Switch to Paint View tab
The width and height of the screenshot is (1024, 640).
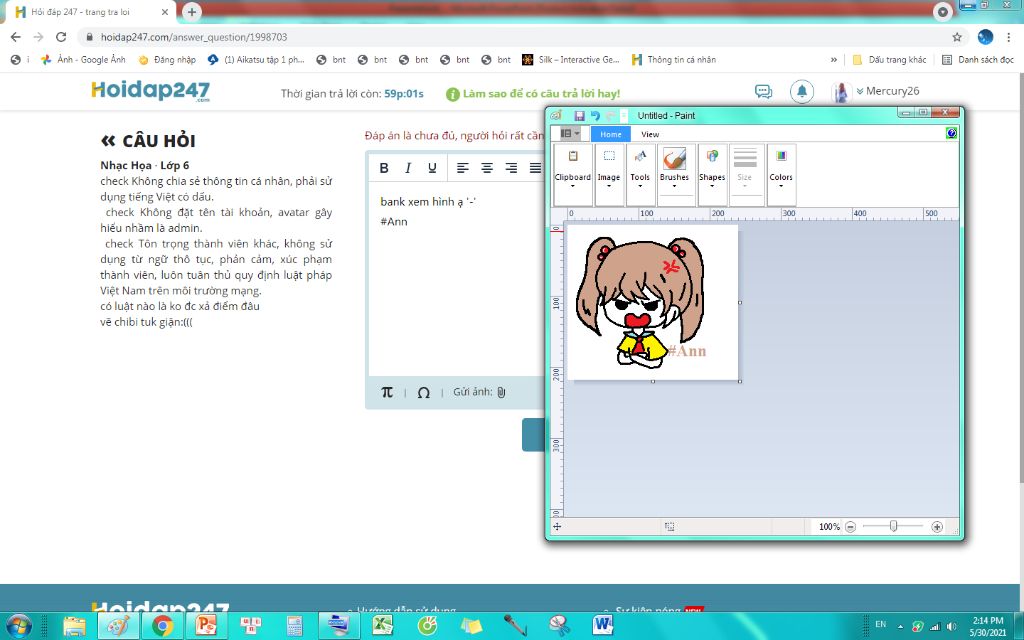tap(650, 134)
